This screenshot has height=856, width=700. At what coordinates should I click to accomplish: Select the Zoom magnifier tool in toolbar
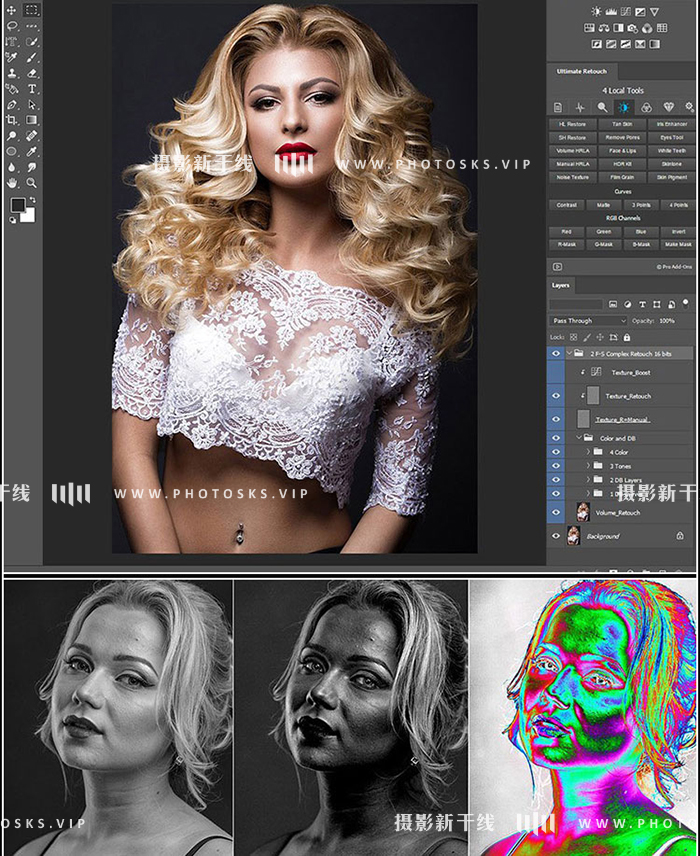click(x=32, y=183)
